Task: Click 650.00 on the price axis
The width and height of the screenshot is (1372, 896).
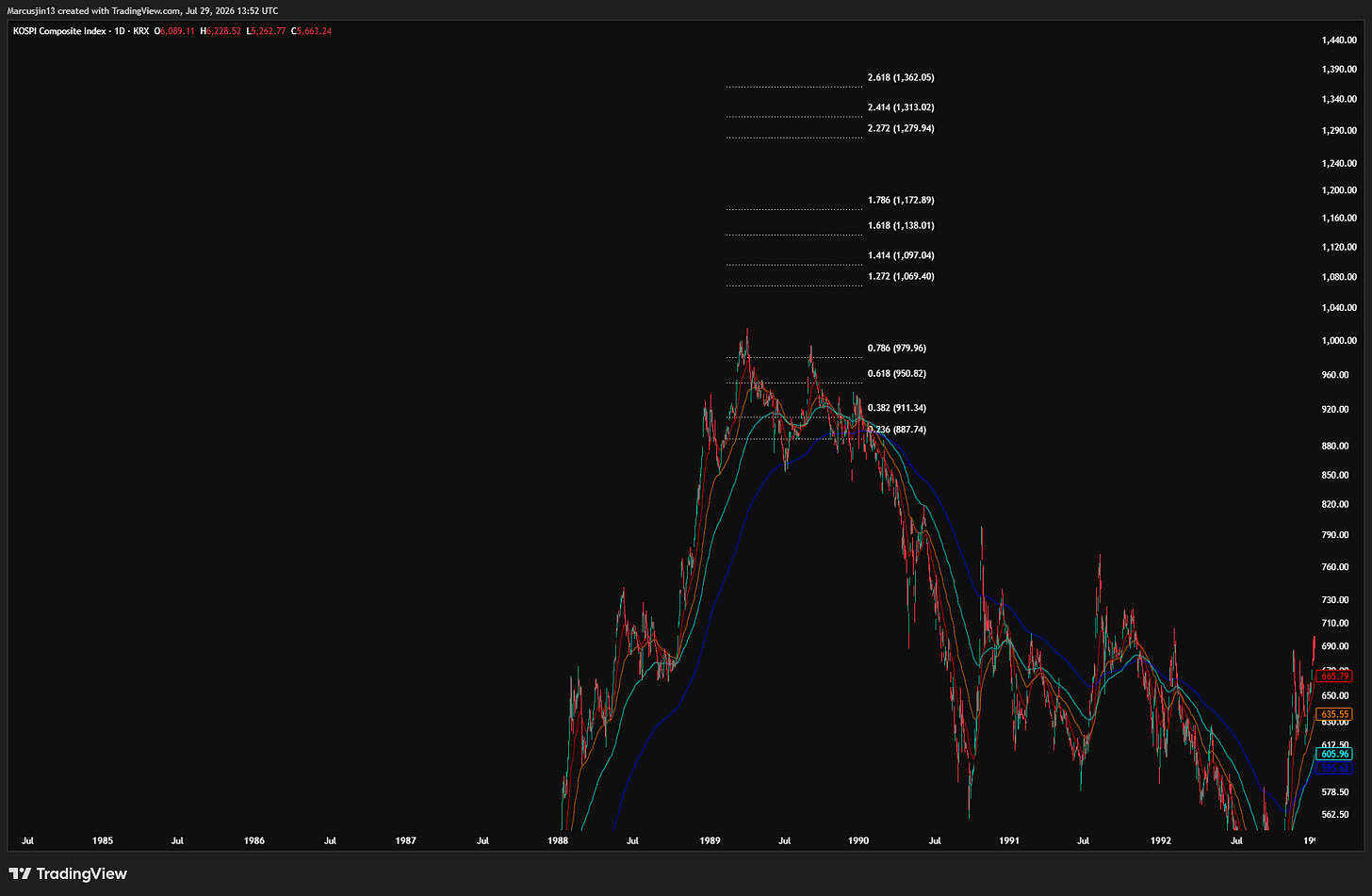Action: pyautogui.click(x=1335, y=696)
